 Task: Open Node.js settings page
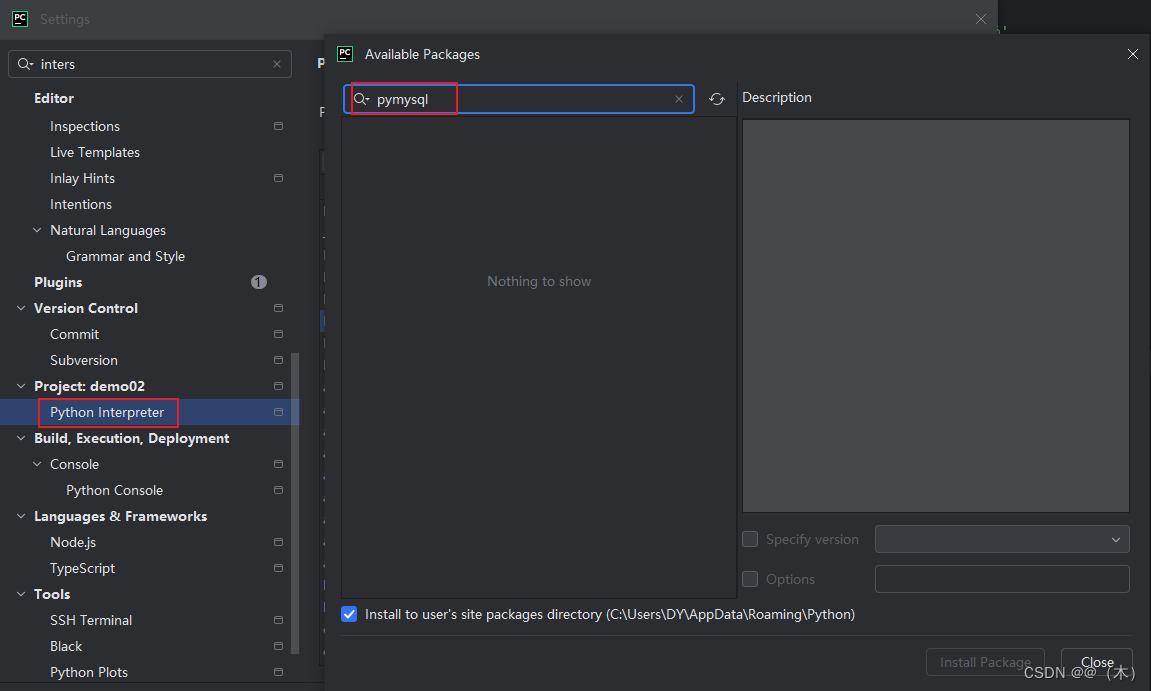[73, 543]
